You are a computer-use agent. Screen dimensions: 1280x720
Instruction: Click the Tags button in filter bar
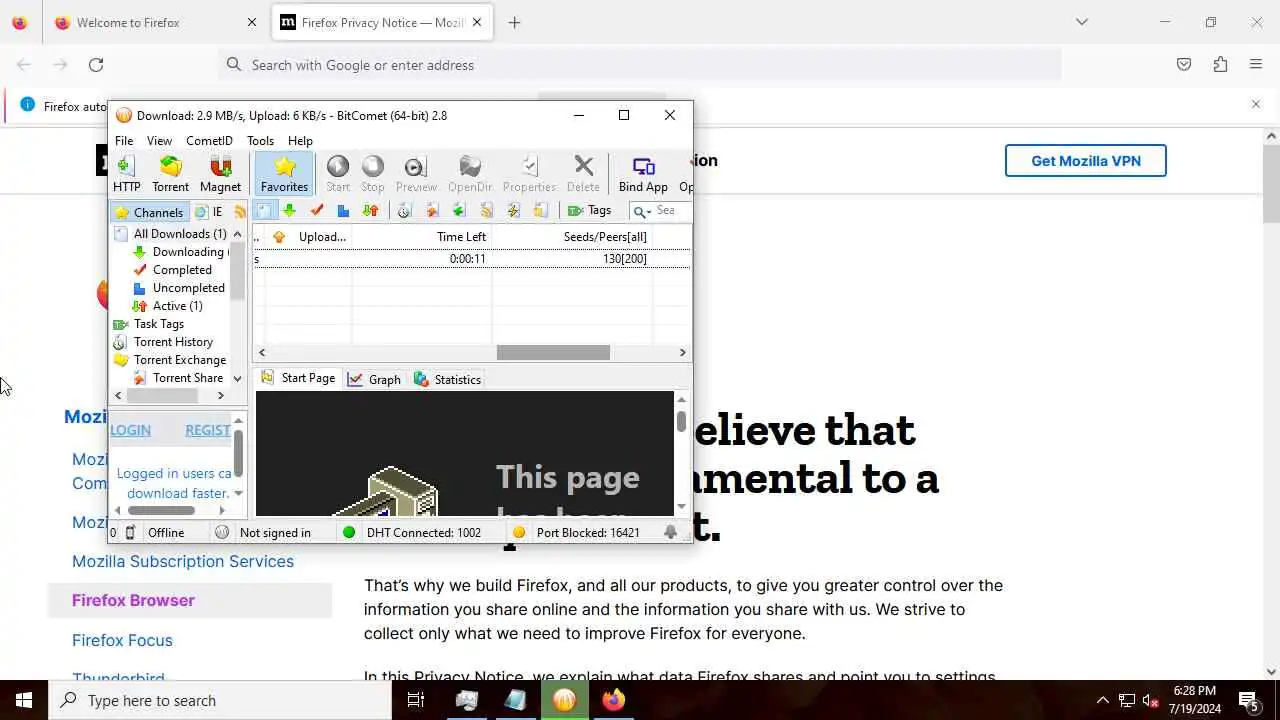tap(589, 210)
